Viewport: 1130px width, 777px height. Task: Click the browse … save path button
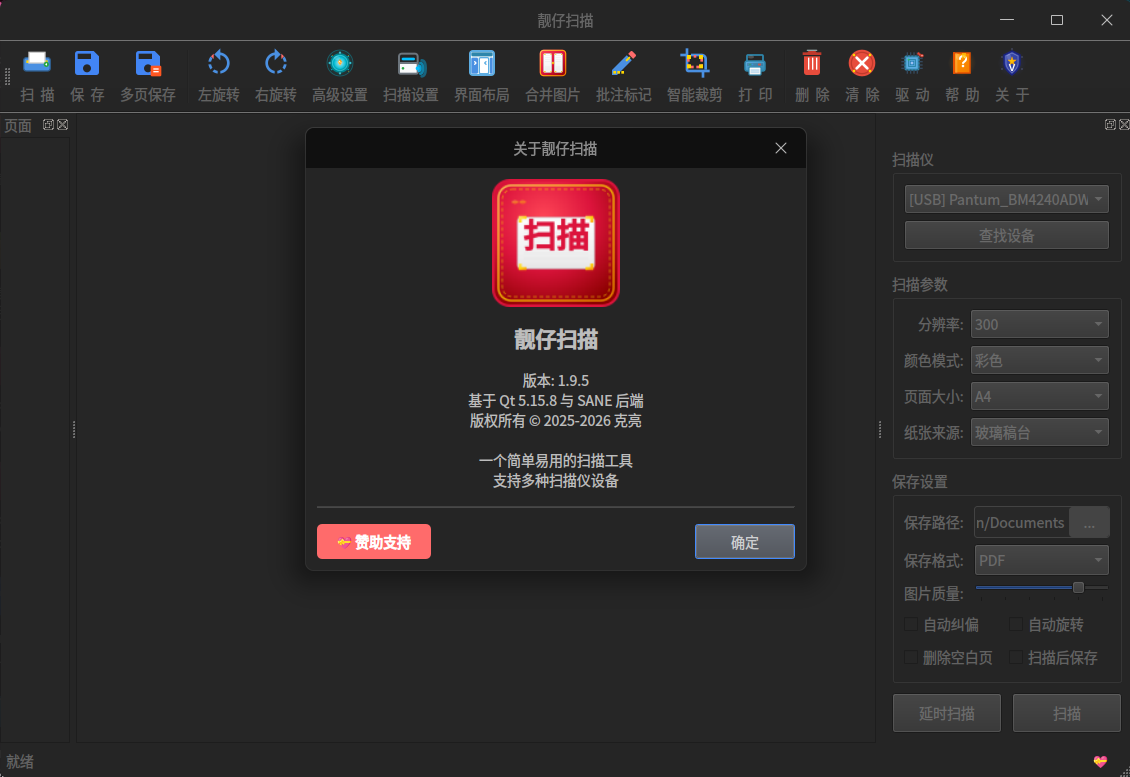pos(1089,523)
